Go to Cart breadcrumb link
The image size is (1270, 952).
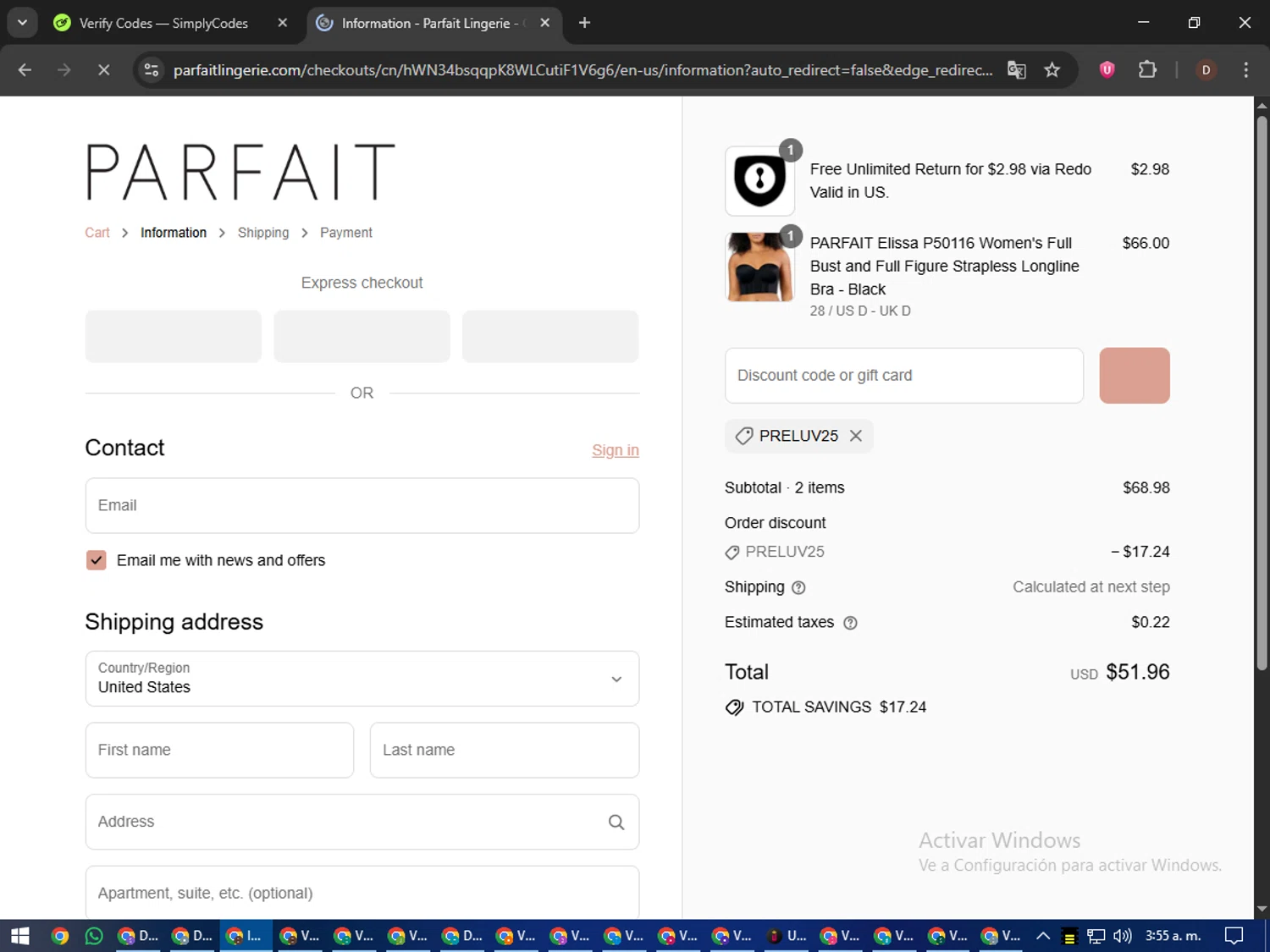coord(97,233)
